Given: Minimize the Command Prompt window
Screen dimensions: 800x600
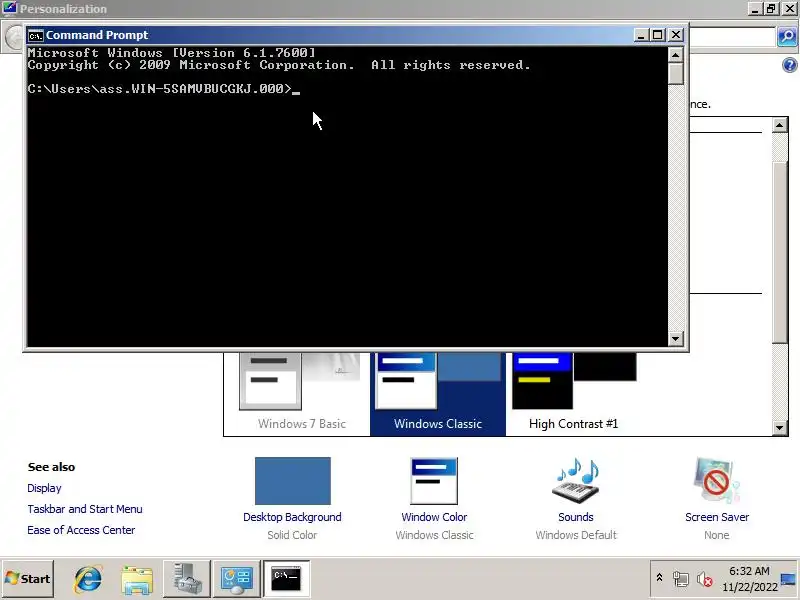Looking at the screenshot, I should [641, 35].
